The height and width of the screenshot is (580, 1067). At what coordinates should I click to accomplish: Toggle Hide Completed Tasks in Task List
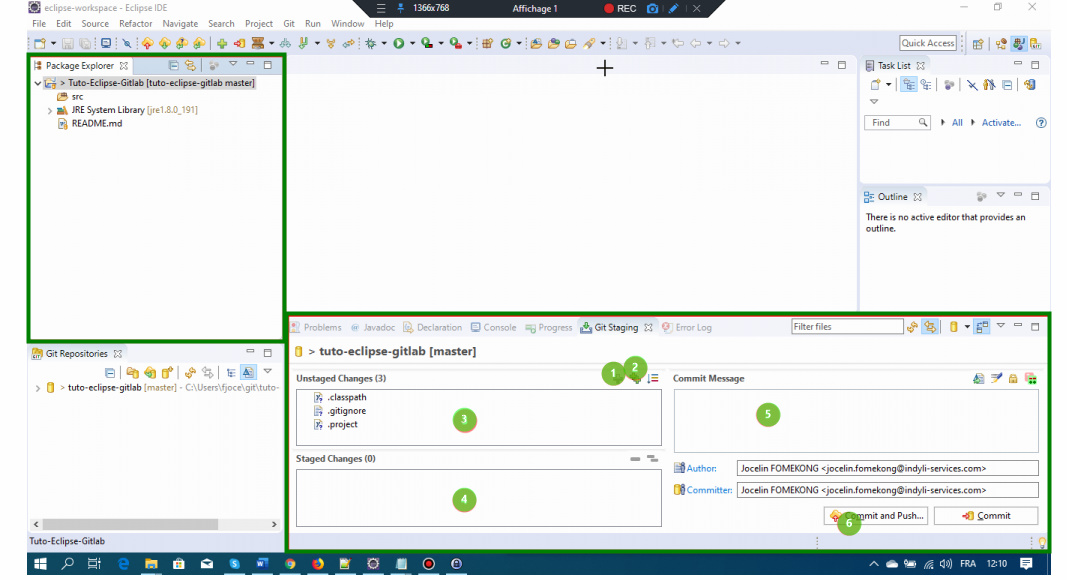click(x=972, y=85)
